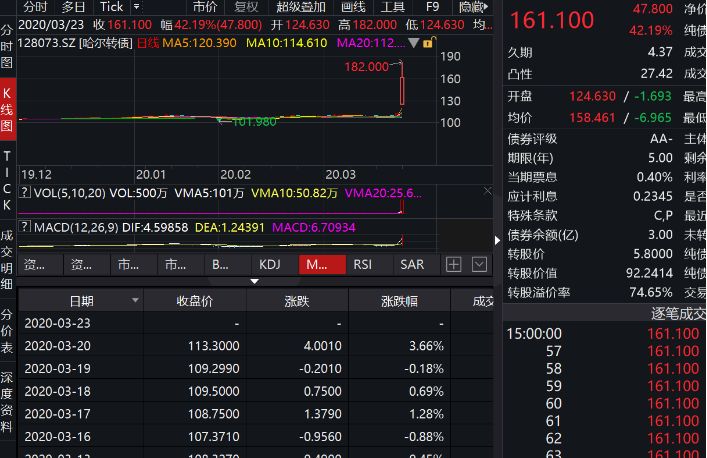Switch to the KDJ indicator tab
Image resolution: width=707 pixels, height=458 pixels.
click(270, 264)
